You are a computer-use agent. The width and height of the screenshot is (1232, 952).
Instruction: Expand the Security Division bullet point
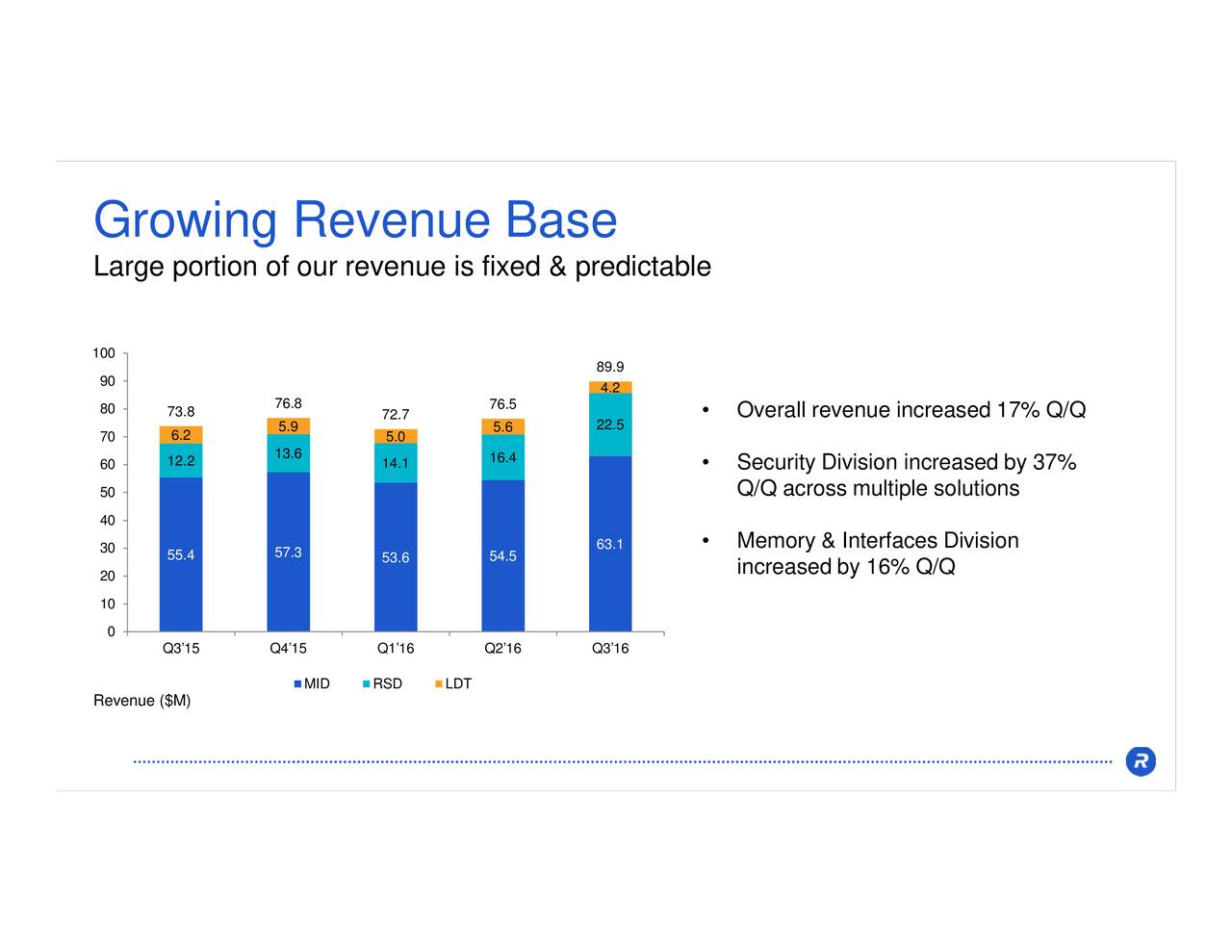pos(906,462)
